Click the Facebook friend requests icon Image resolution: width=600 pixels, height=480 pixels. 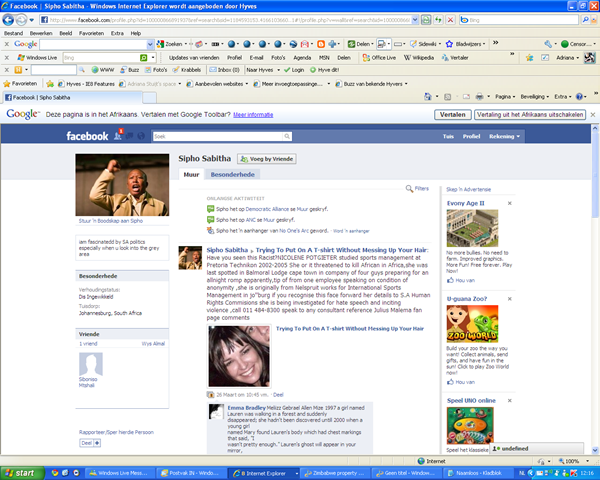coord(118,136)
